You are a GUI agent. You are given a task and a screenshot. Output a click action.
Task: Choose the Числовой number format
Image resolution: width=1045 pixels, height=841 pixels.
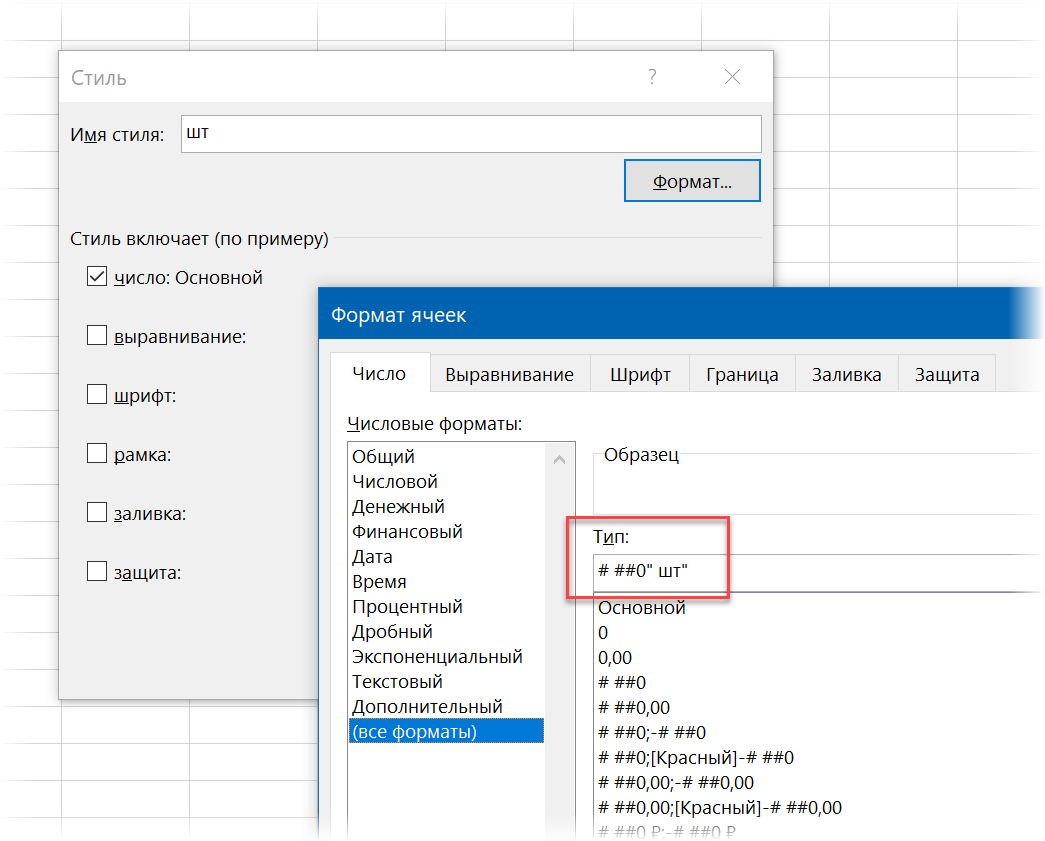(x=446, y=482)
